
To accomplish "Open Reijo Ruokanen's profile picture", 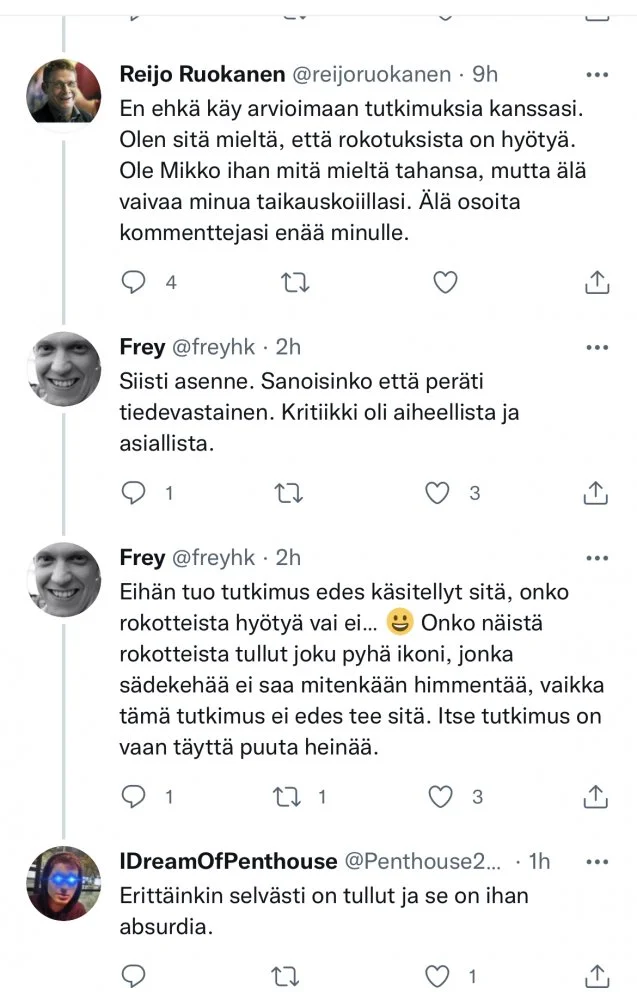I will pos(63,92).
